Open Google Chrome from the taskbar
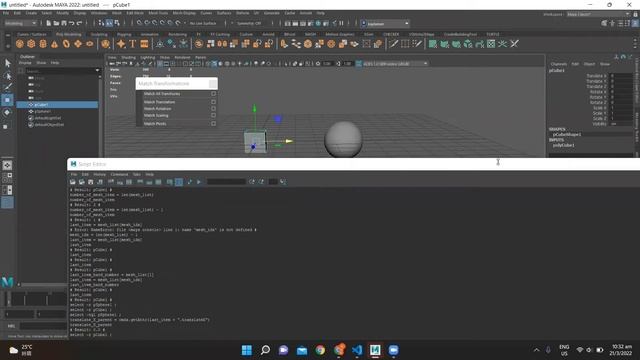 [320, 350]
